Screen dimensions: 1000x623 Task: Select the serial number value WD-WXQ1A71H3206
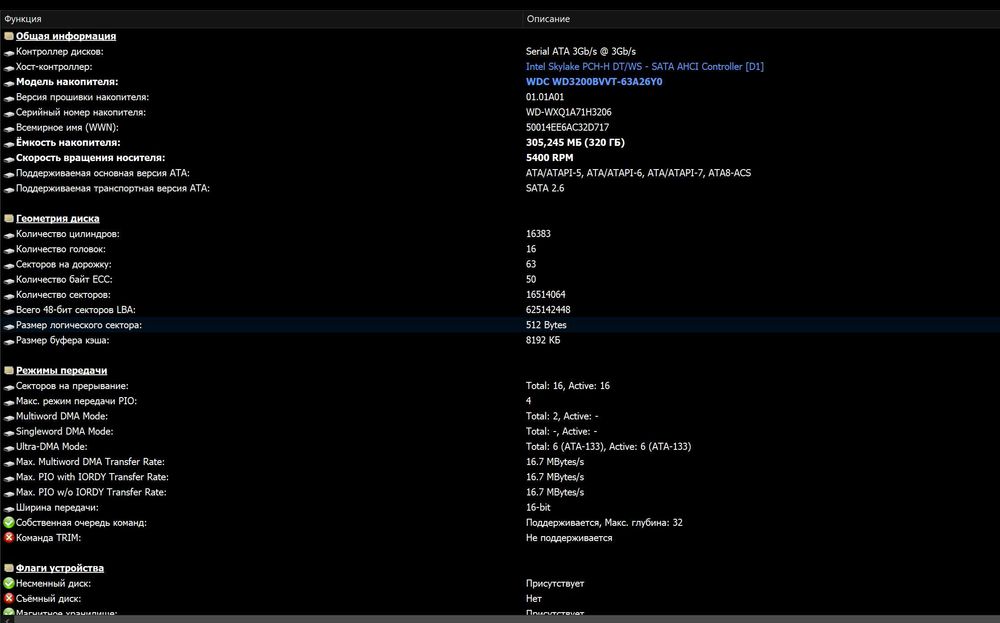(x=568, y=112)
